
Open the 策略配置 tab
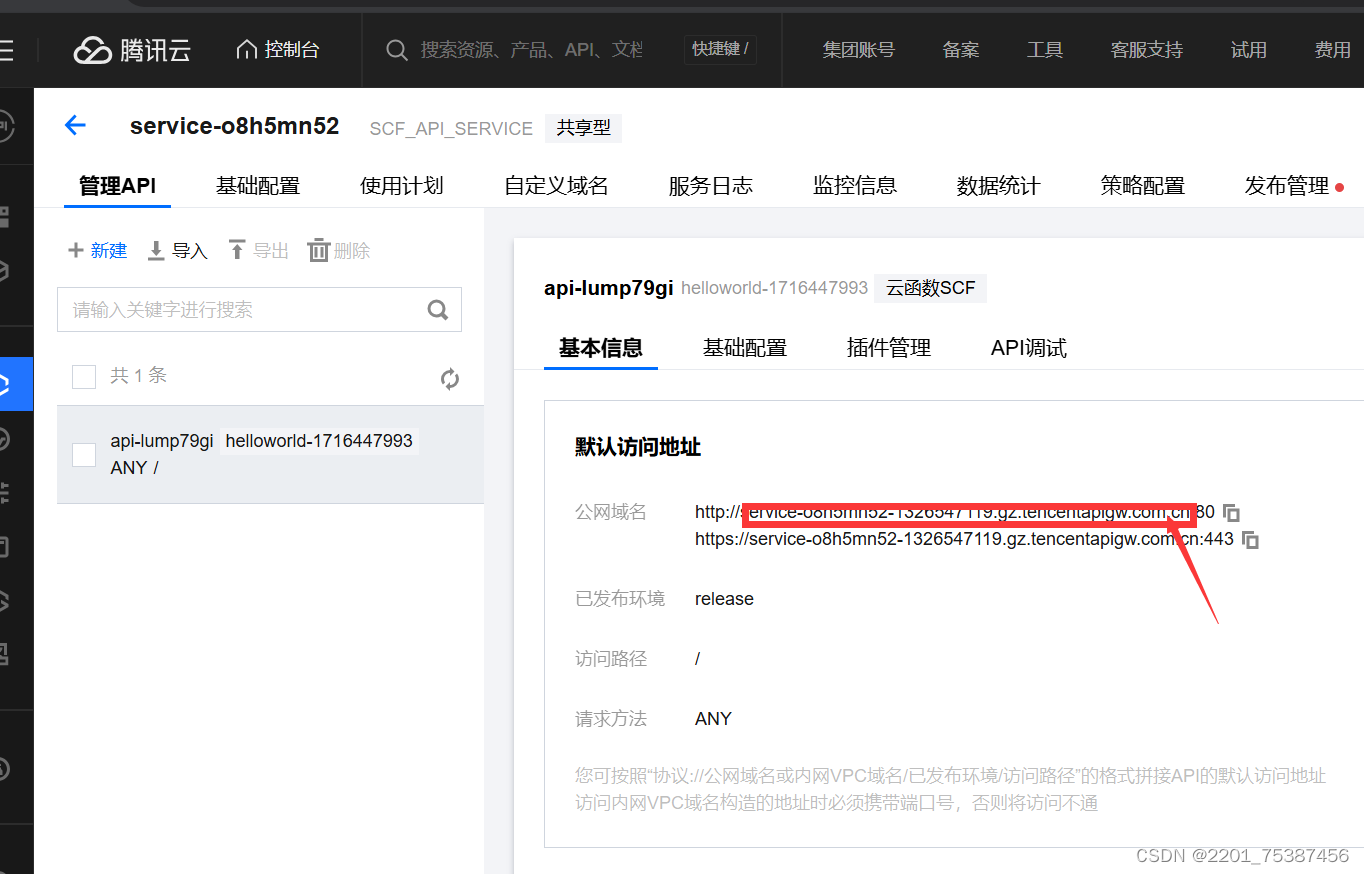(x=1143, y=186)
